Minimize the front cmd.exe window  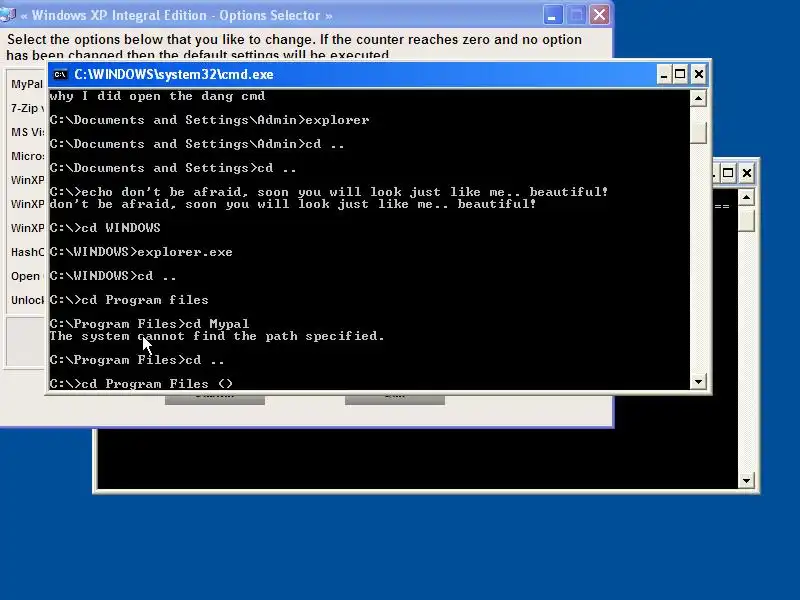tap(663, 74)
